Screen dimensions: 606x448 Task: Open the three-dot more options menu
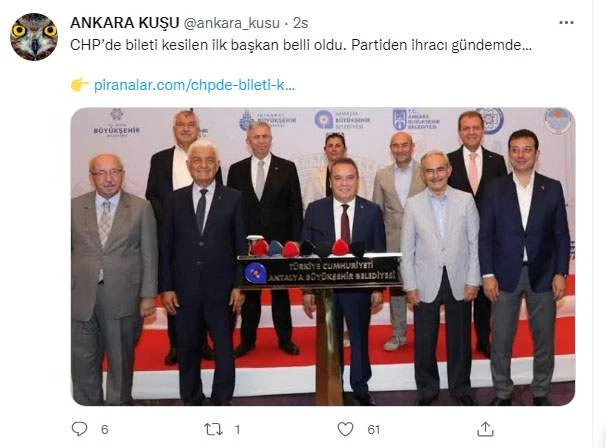click(566, 23)
